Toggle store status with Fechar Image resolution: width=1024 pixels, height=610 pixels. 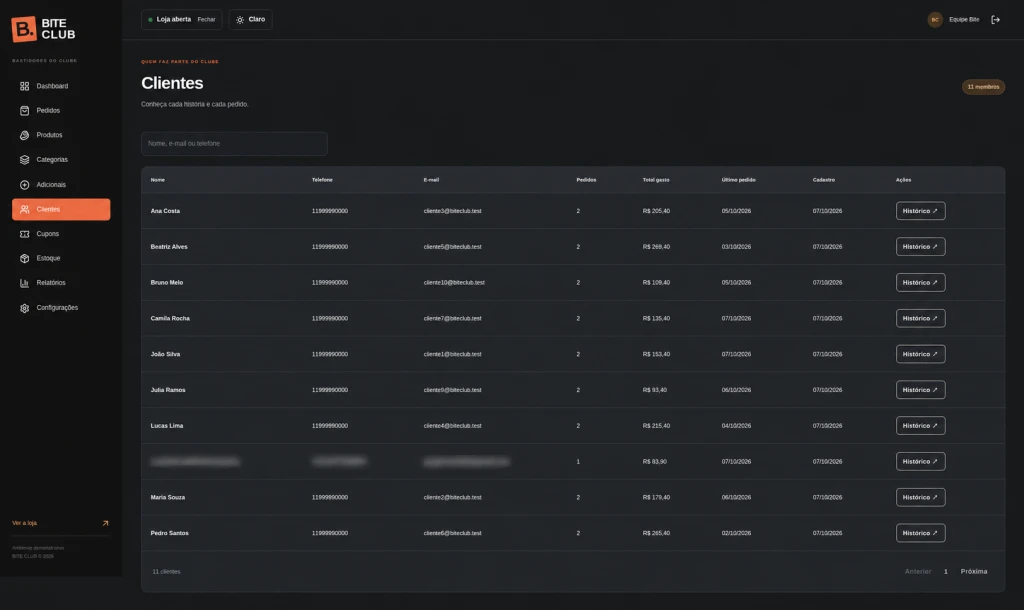click(206, 20)
